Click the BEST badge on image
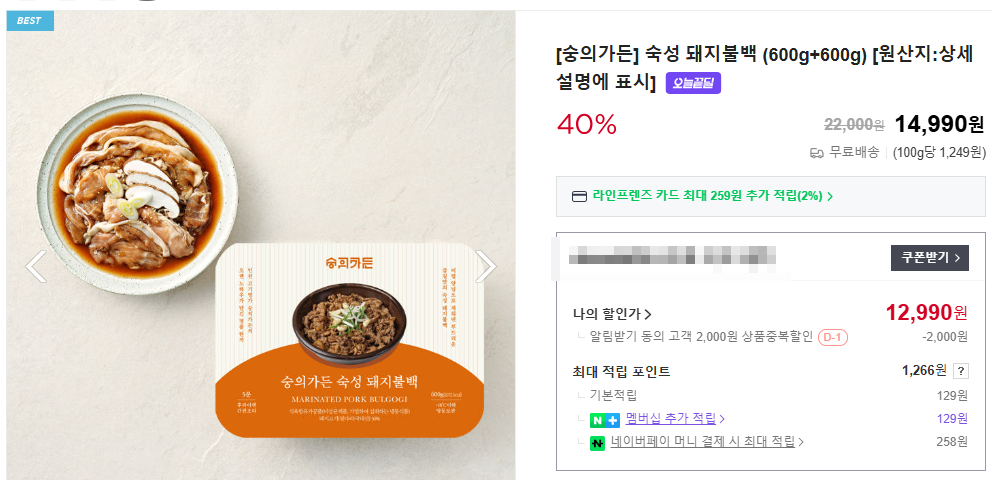992x480 pixels. click(x=28, y=20)
